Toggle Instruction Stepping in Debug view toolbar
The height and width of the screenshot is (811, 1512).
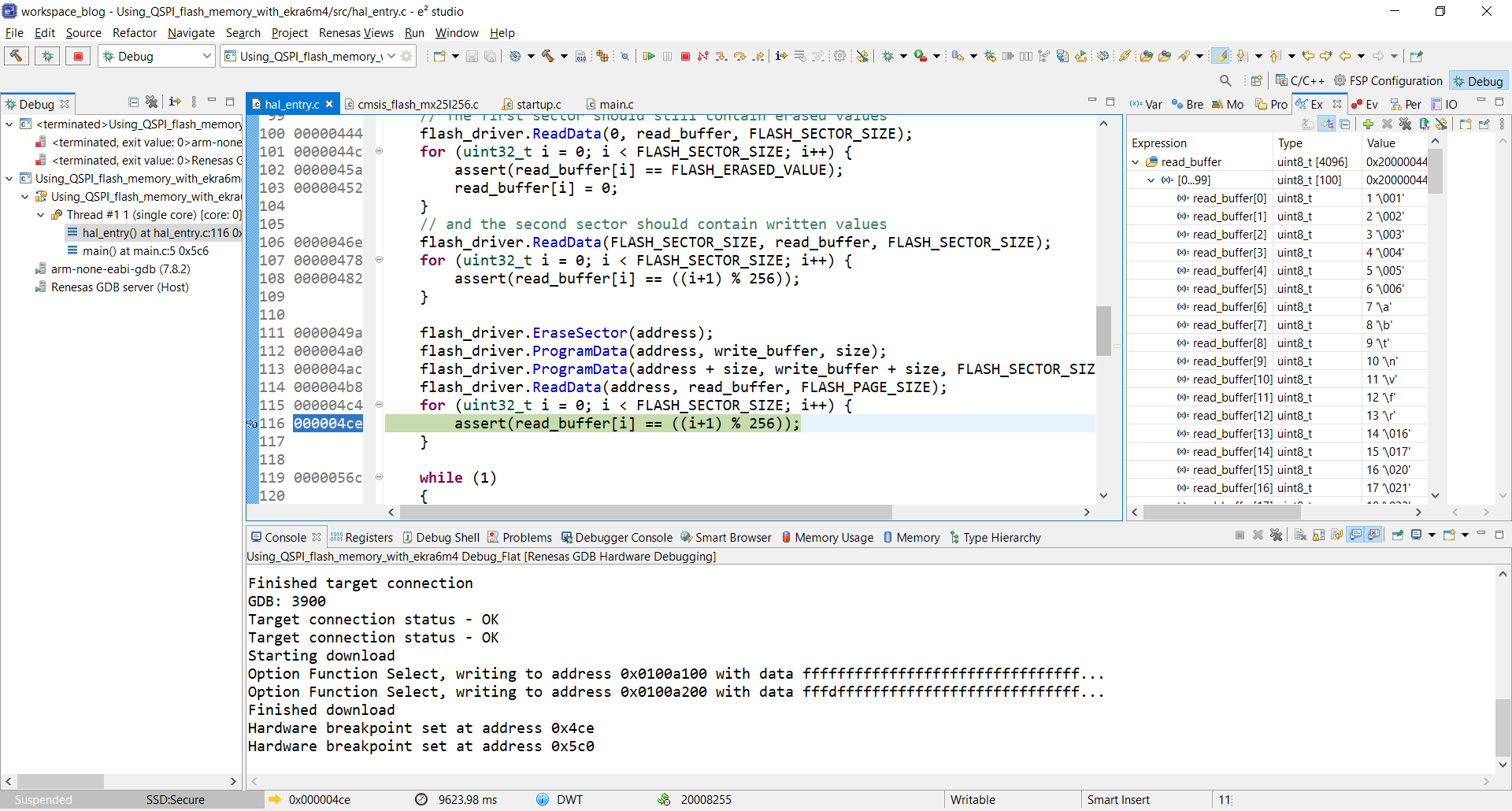tap(175, 102)
